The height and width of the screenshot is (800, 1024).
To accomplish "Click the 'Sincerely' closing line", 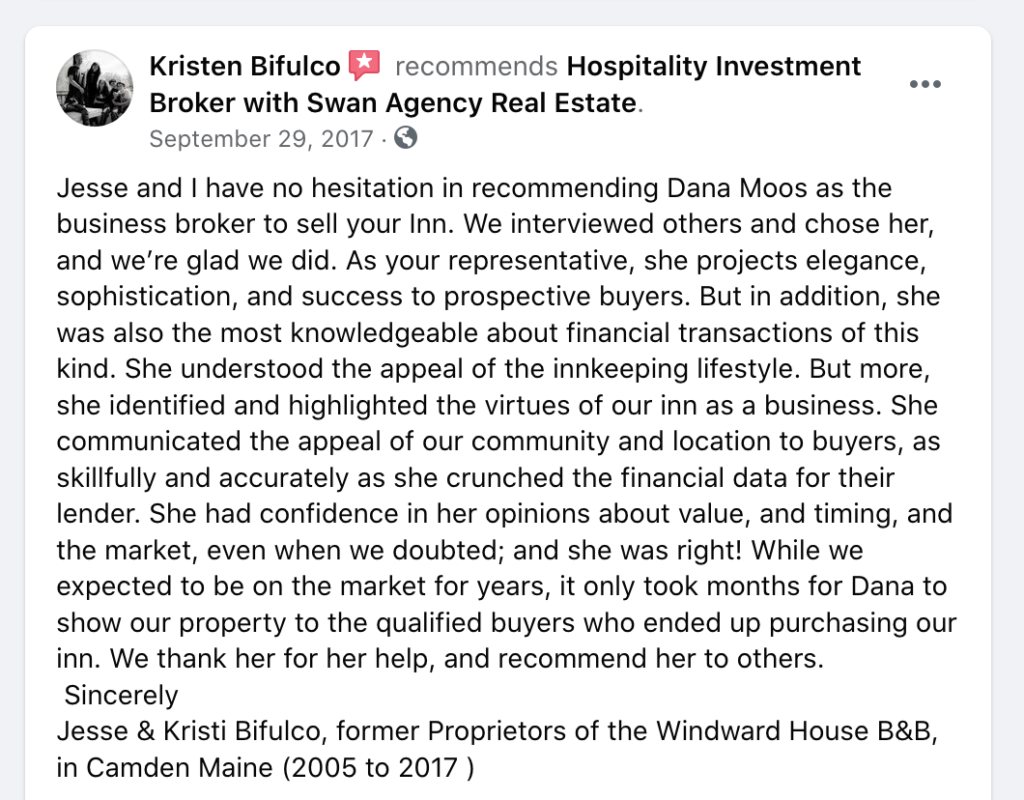I will tap(121, 696).
